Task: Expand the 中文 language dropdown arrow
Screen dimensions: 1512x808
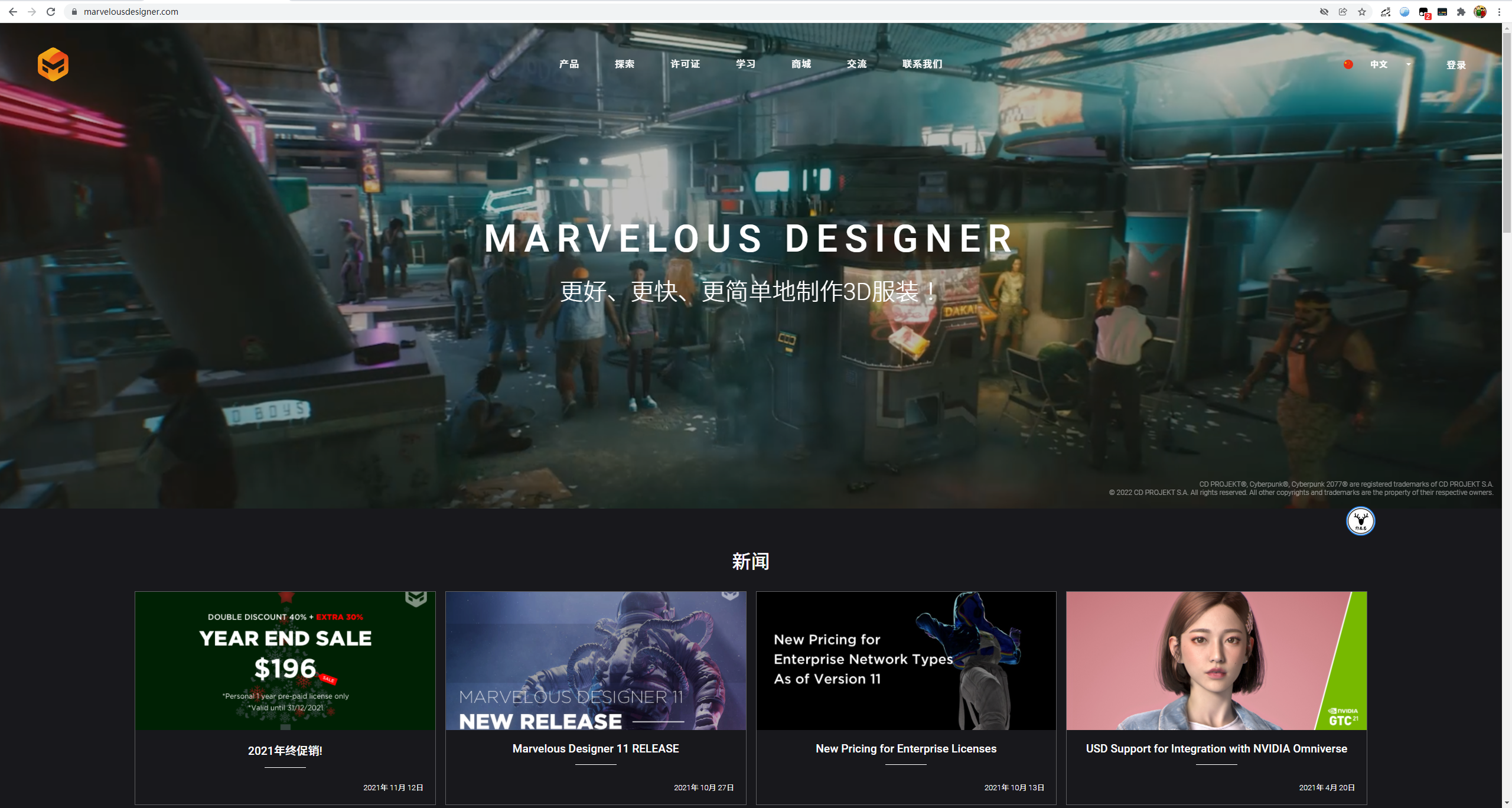Action: coord(1409,64)
